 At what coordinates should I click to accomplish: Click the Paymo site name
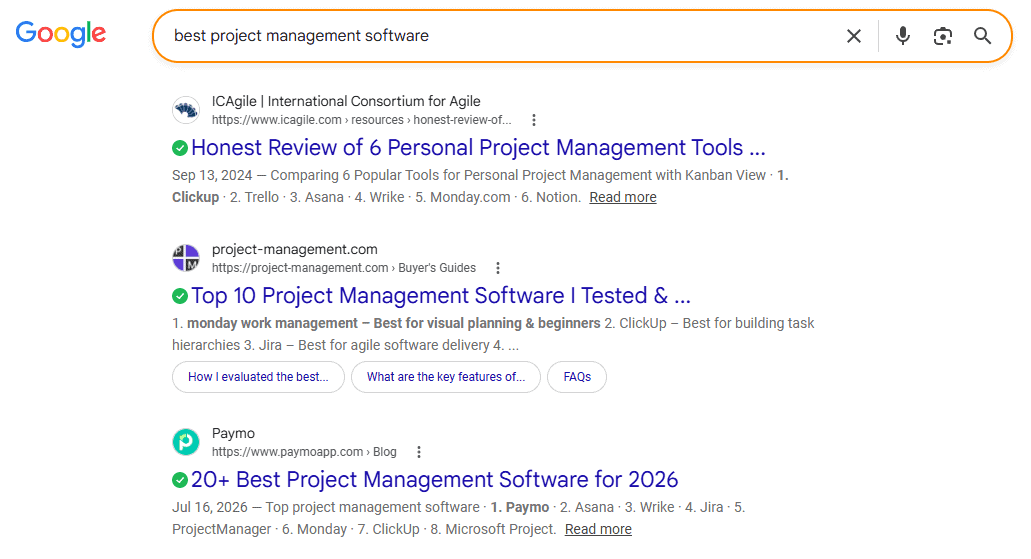233,433
